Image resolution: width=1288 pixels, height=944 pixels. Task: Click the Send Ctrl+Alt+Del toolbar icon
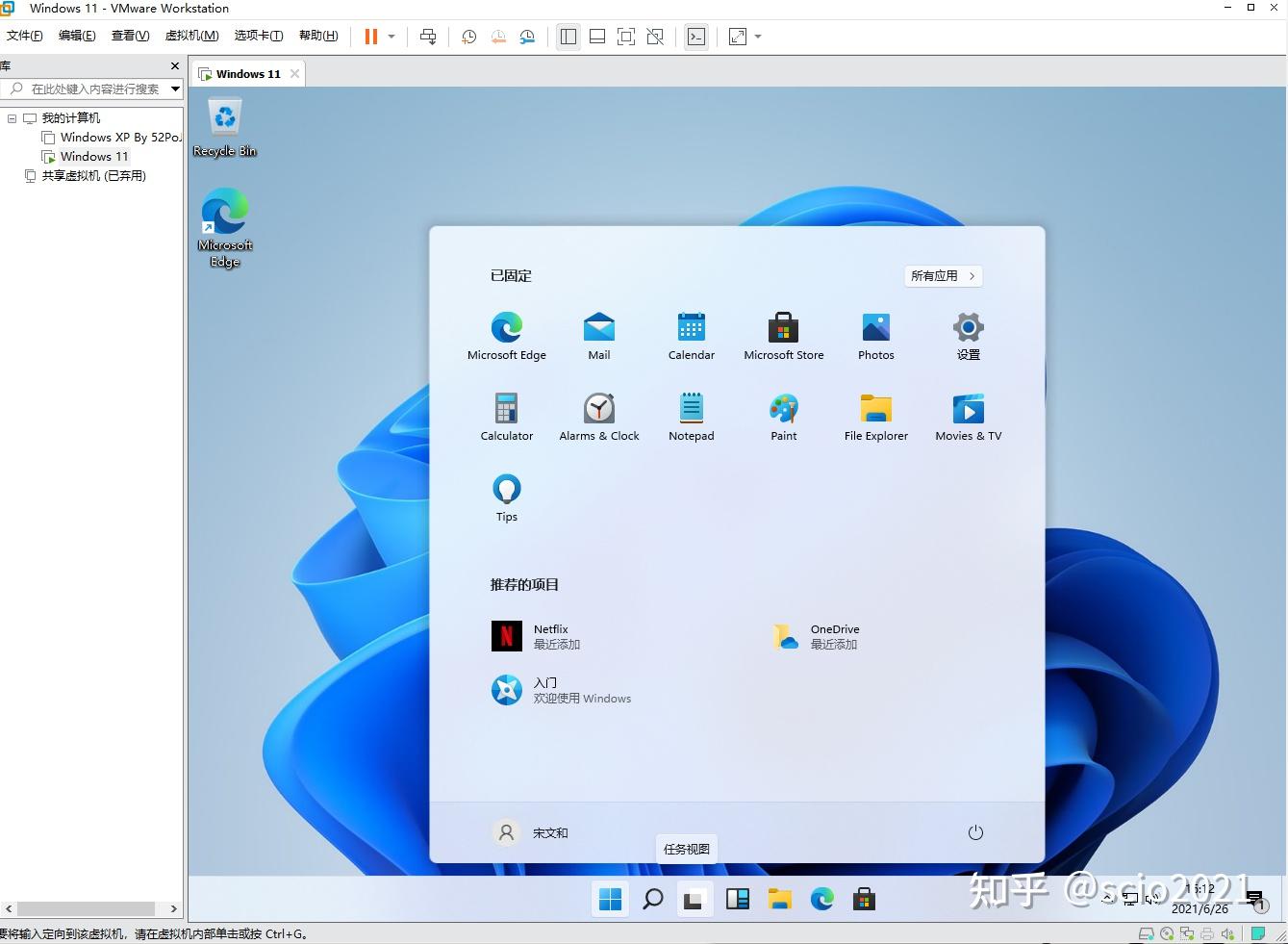pos(428,37)
